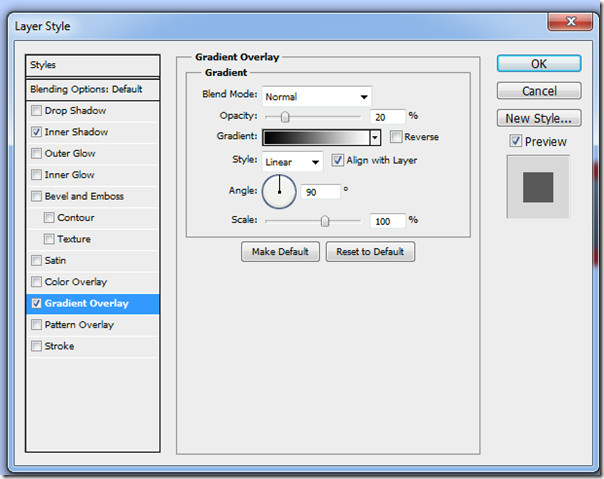Uncheck the Inner Shadow effect

[36, 132]
